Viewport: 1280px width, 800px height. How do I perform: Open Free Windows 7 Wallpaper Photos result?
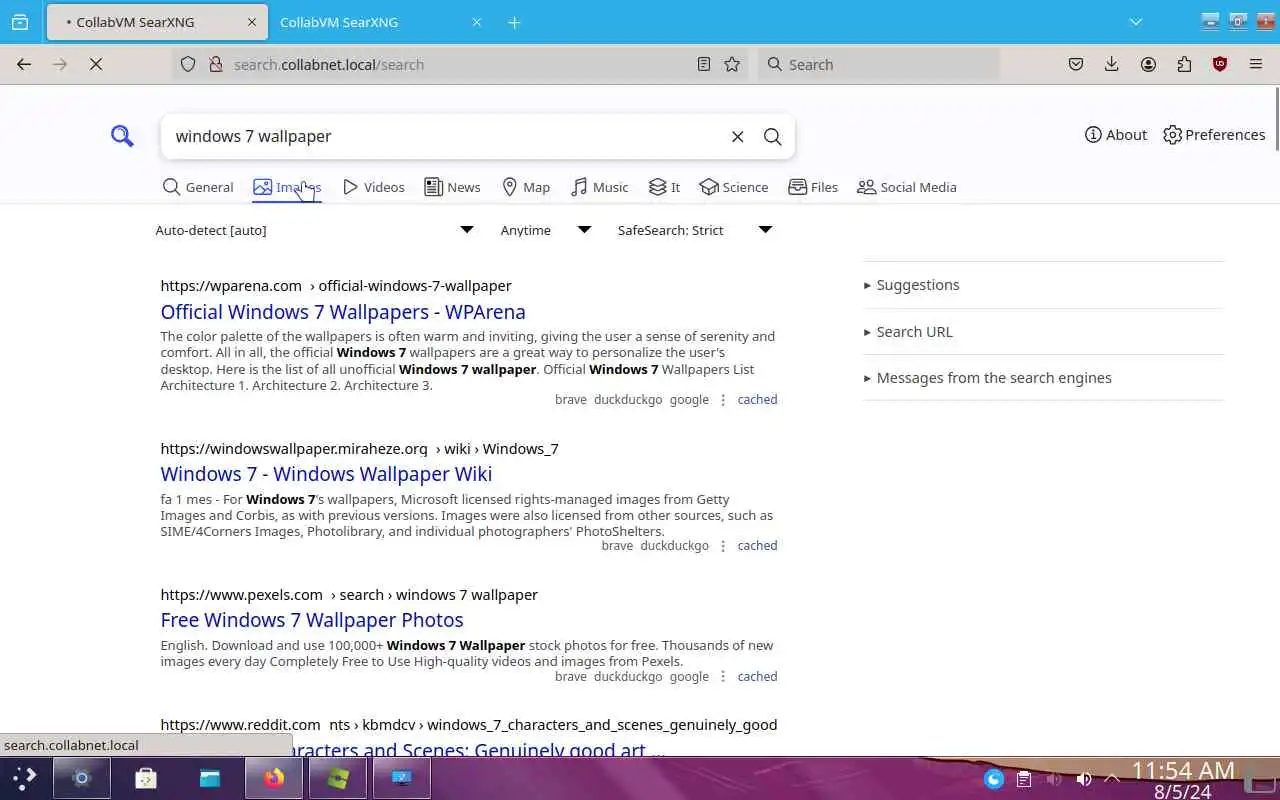click(x=312, y=620)
